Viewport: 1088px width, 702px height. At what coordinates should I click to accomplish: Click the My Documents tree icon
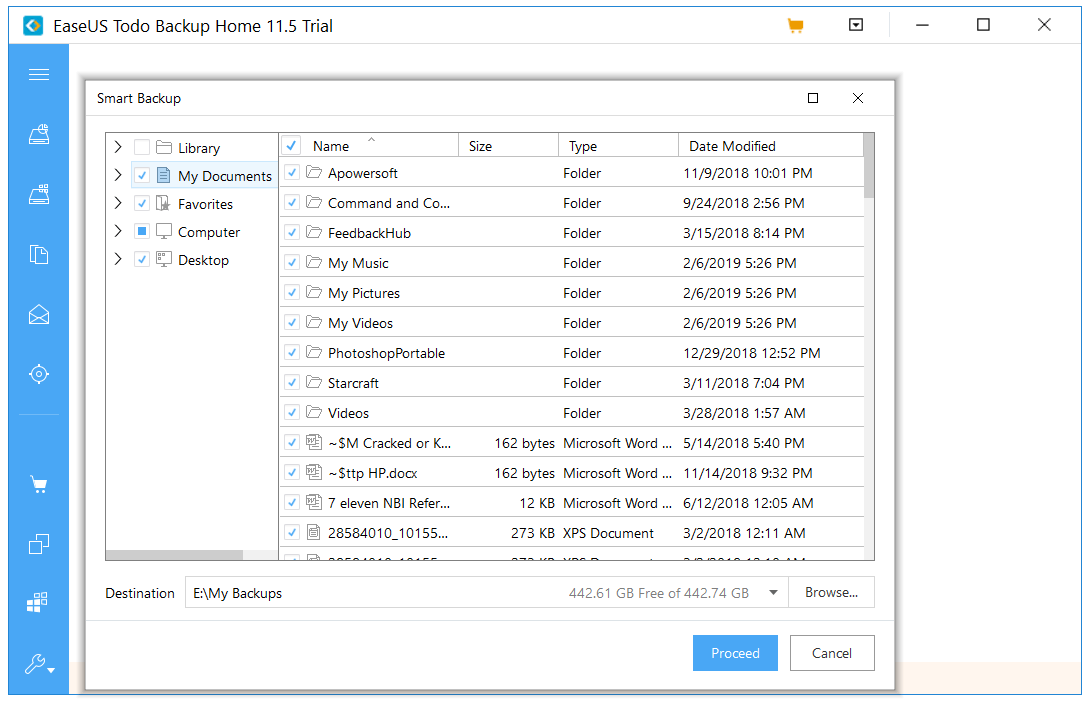pos(164,175)
